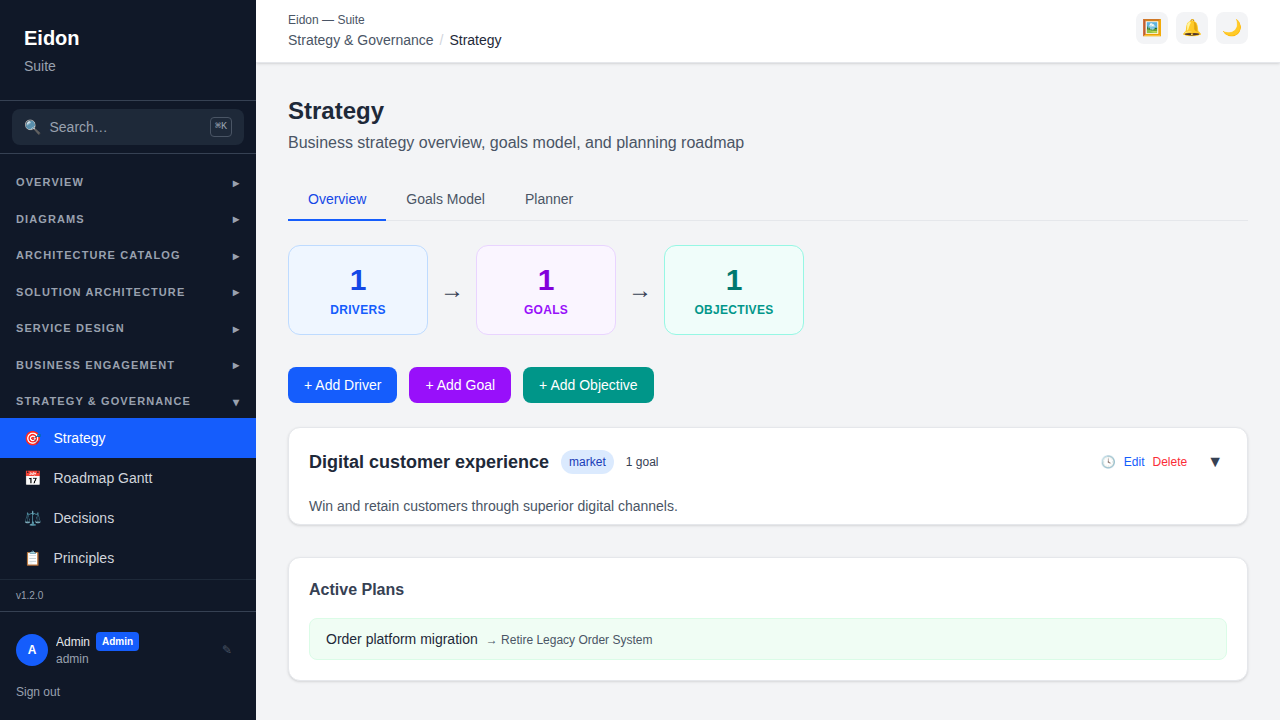Click version v1.2.0 label
This screenshot has height=720, width=1280.
point(30,595)
